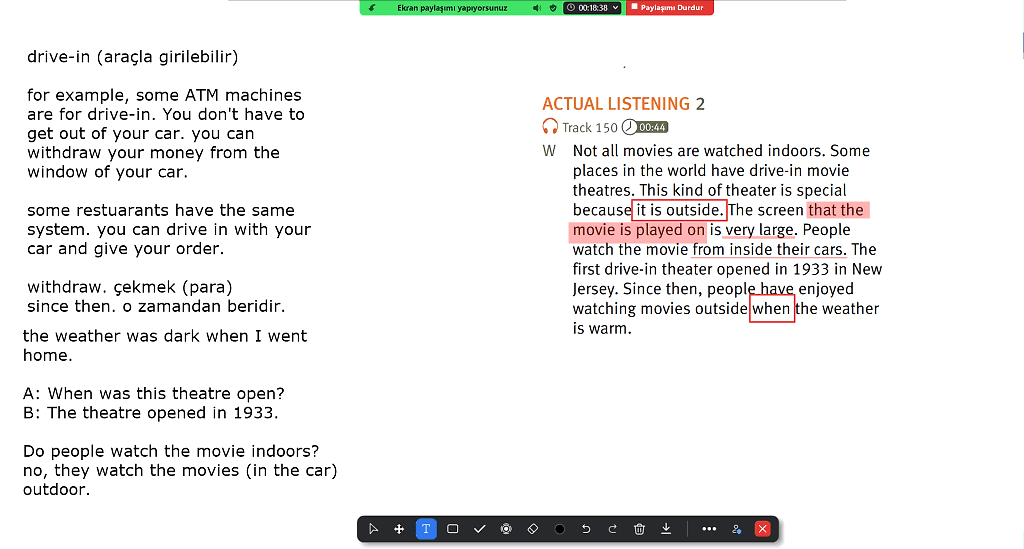Toggle the shared audio speaker icon
Screen dimensions: 1024x549
click(537, 7)
